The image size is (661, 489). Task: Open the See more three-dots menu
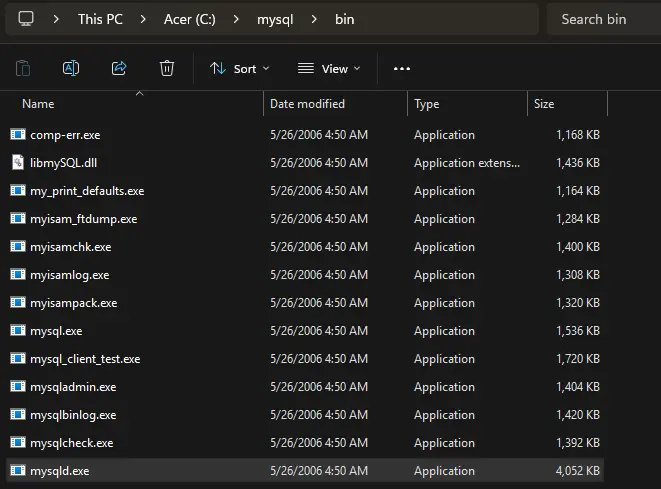tap(402, 69)
